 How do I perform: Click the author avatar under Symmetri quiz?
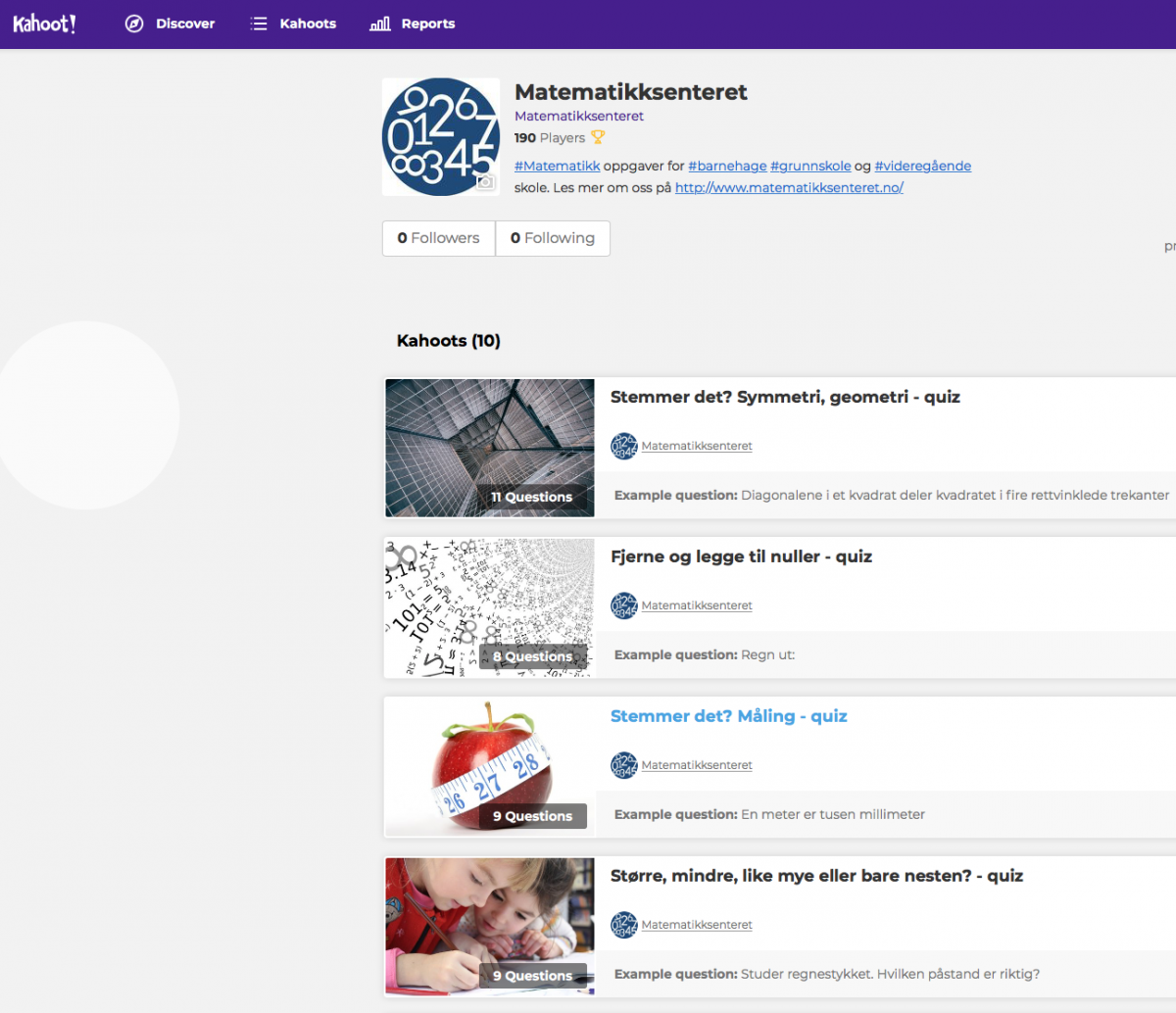623,447
